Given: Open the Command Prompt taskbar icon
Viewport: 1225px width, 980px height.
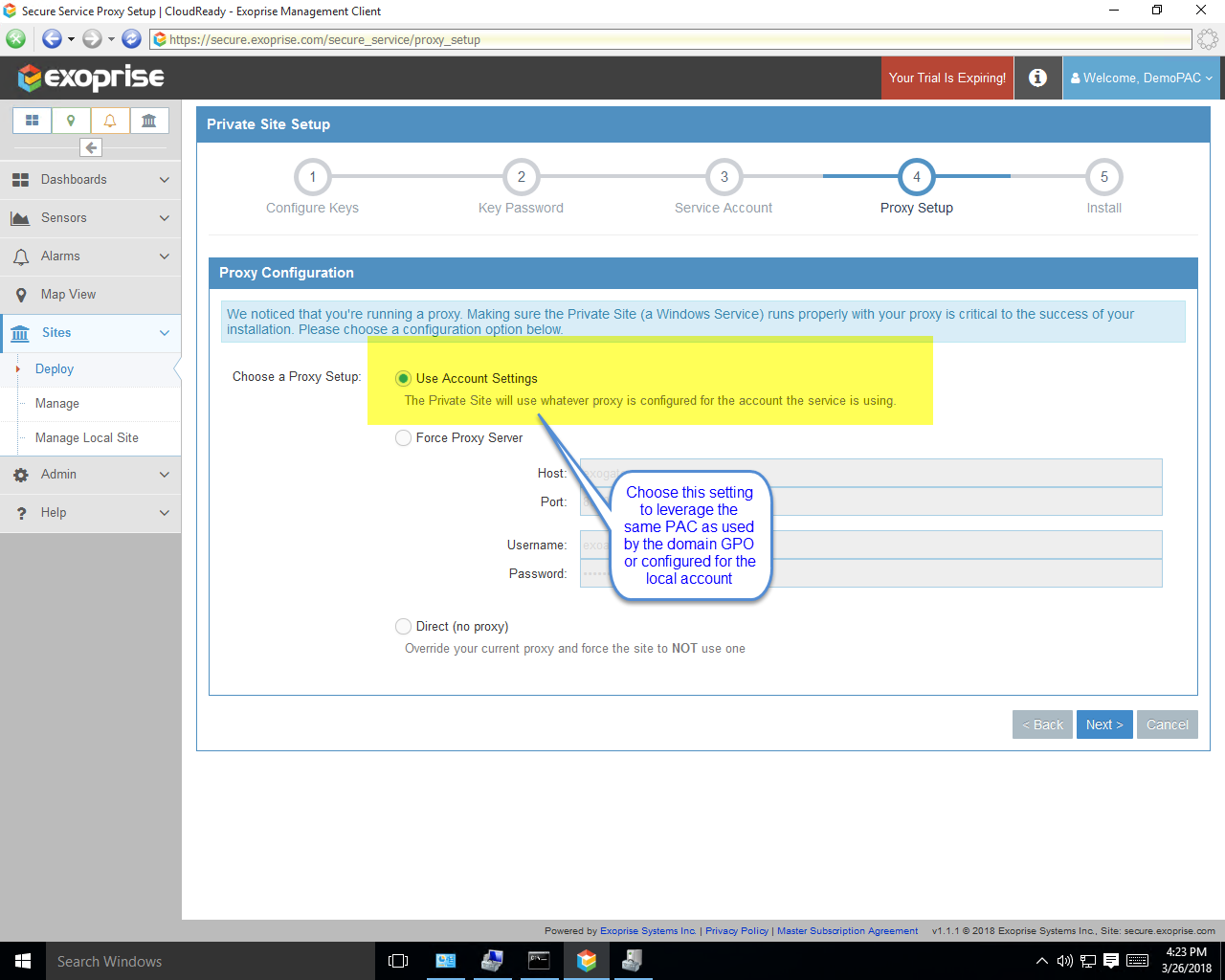Looking at the screenshot, I should 539,961.
